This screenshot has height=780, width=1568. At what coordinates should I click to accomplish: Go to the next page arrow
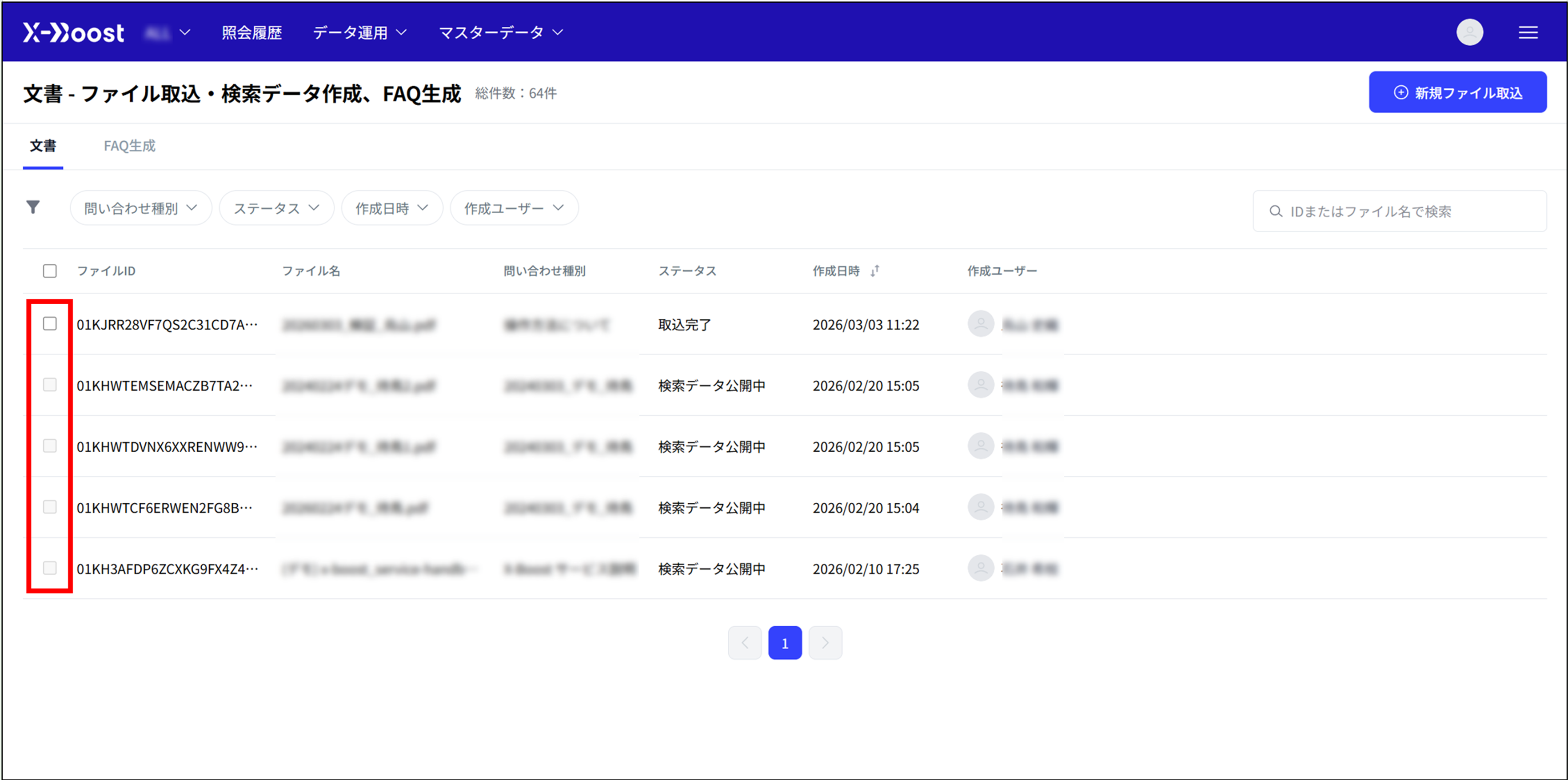point(825,642)
